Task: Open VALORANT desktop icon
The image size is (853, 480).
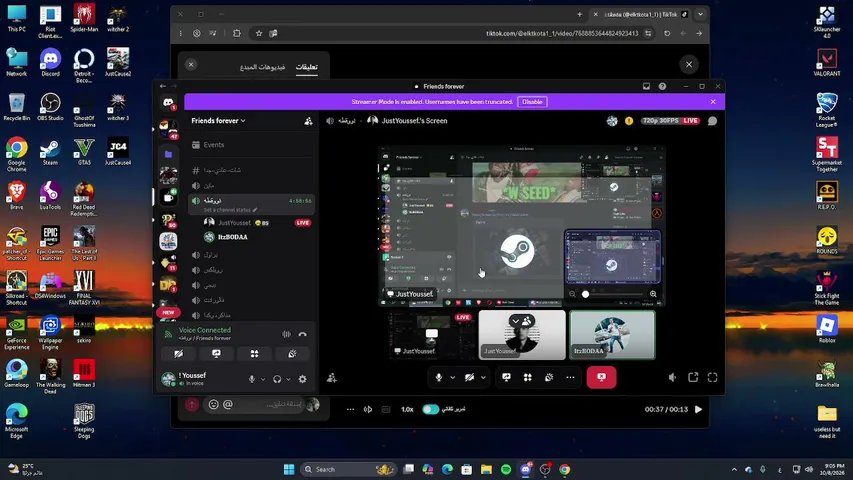Action: (826, 63)
